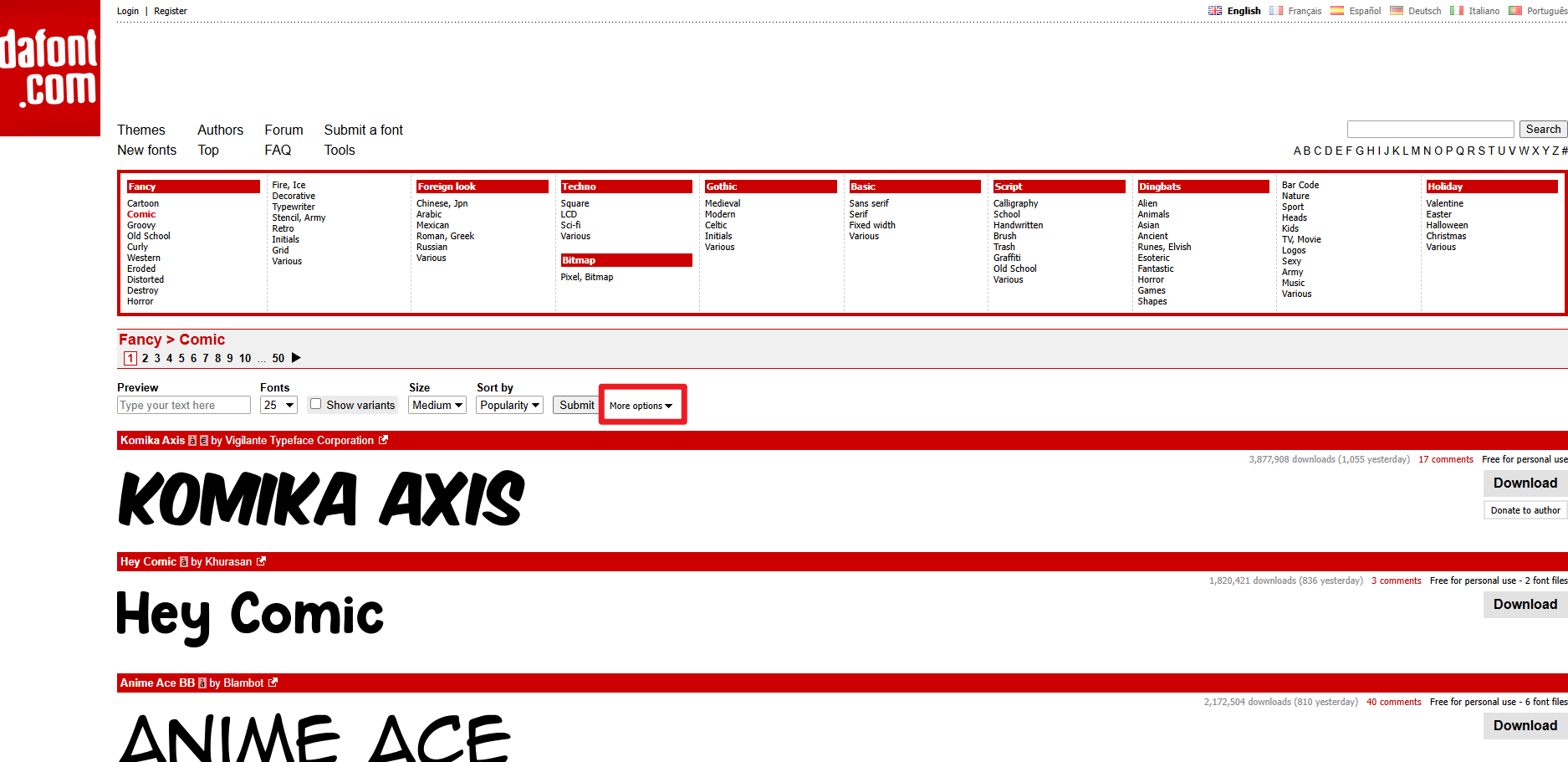1568x762 pixels.
Task: Open Anime Ace preview image
Action: point(314,737)
